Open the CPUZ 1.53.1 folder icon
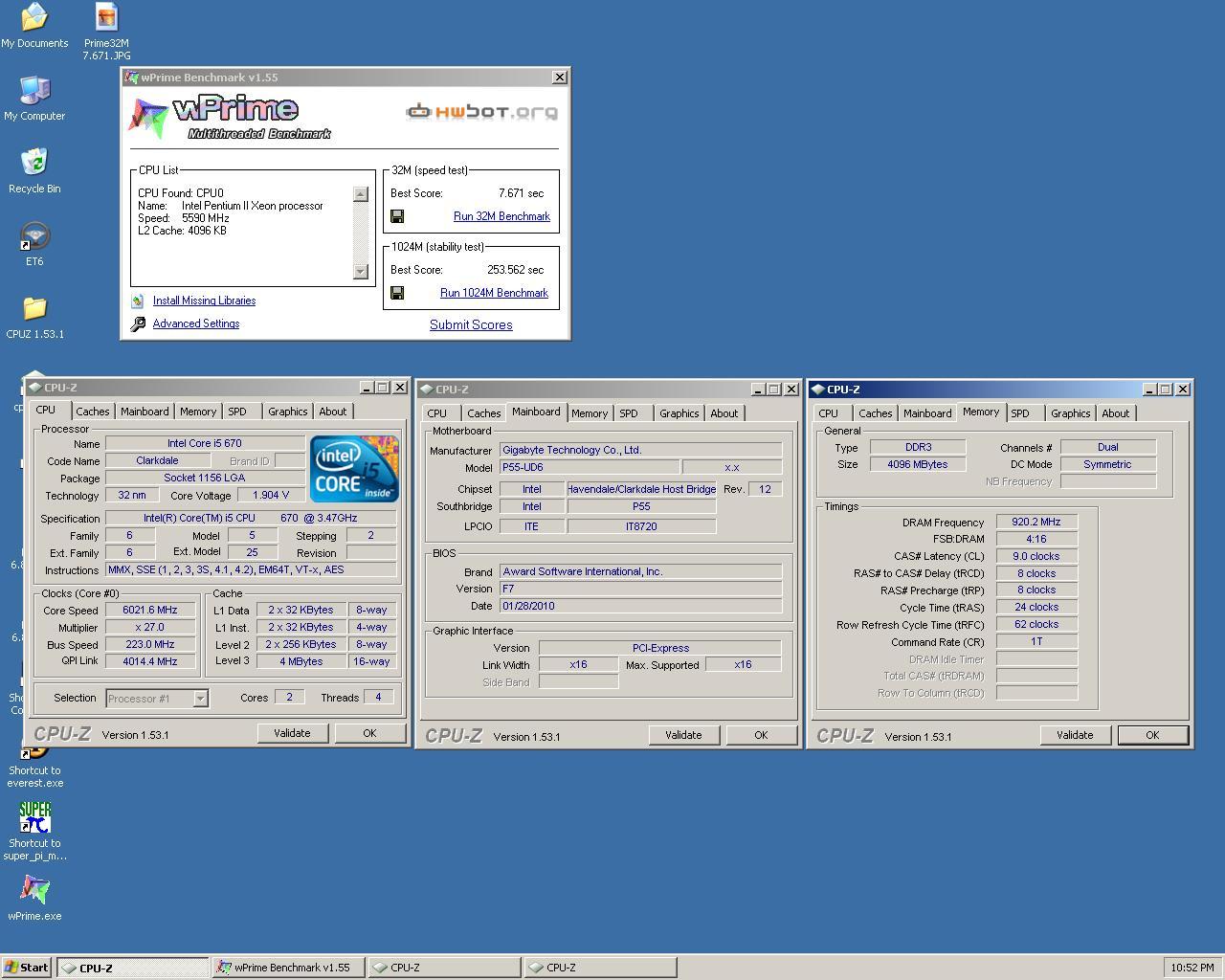Image resolution: width=1225 pixels, height=980 pixels. pyautogui.click(x=34, y=308)
